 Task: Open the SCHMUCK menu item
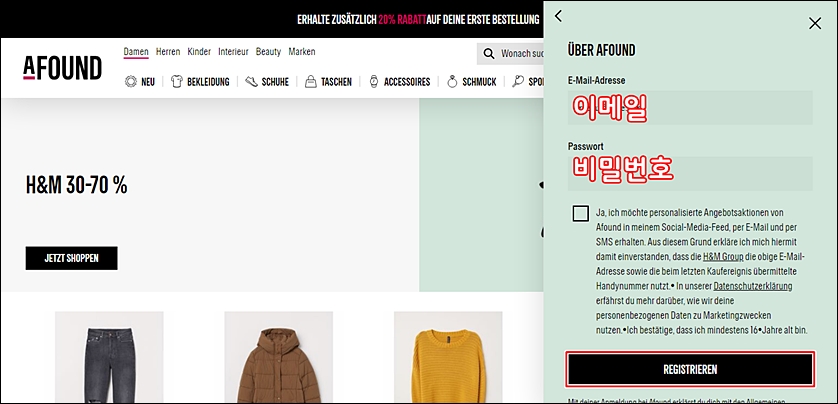[x=479, y=82]
